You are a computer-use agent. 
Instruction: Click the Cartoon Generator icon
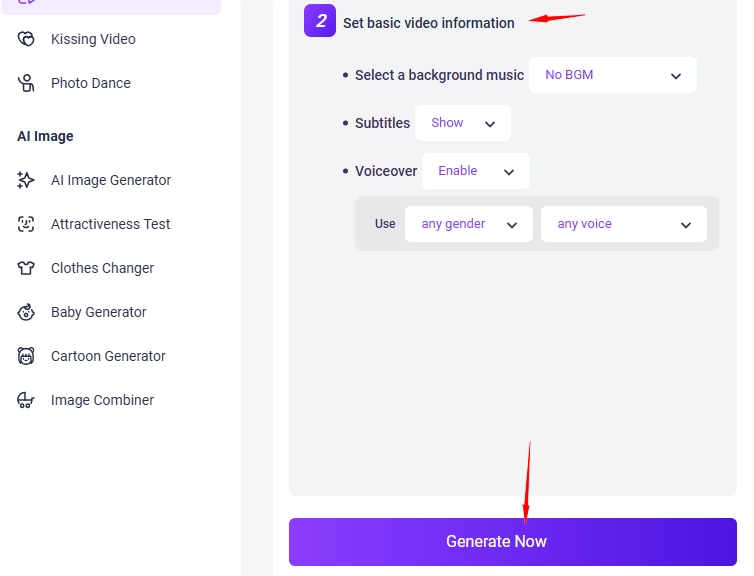27,356
